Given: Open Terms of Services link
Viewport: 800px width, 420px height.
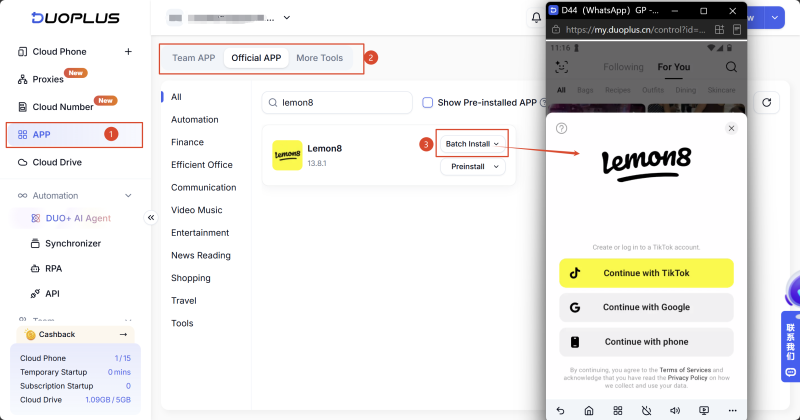Looking at the screenshot, I should pos(685,370).
